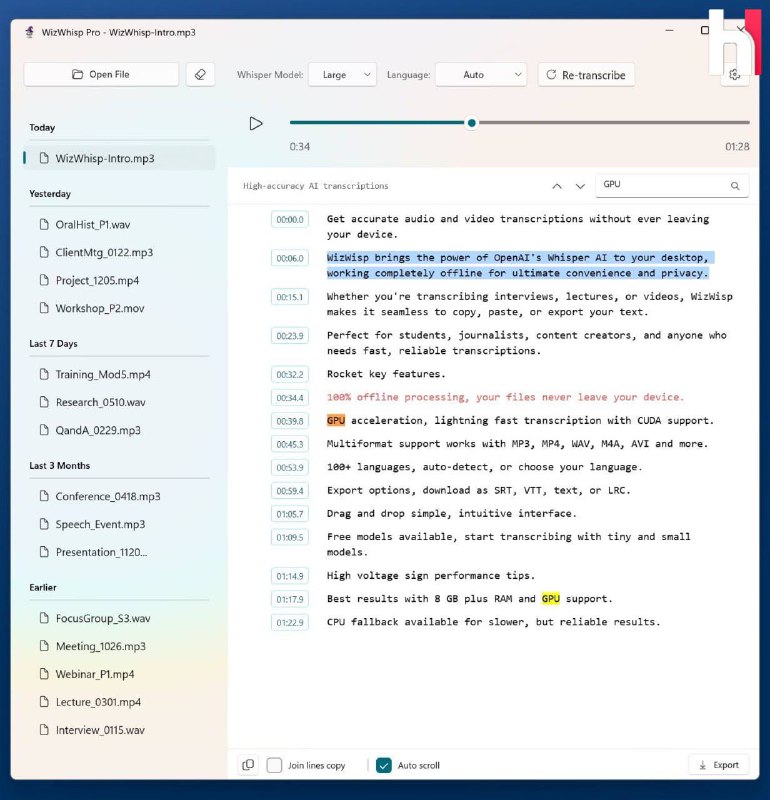Viewport: 770px width, 800px height.
Task: Enable the Join lines copy checkbox
Action: click(275, 765)
